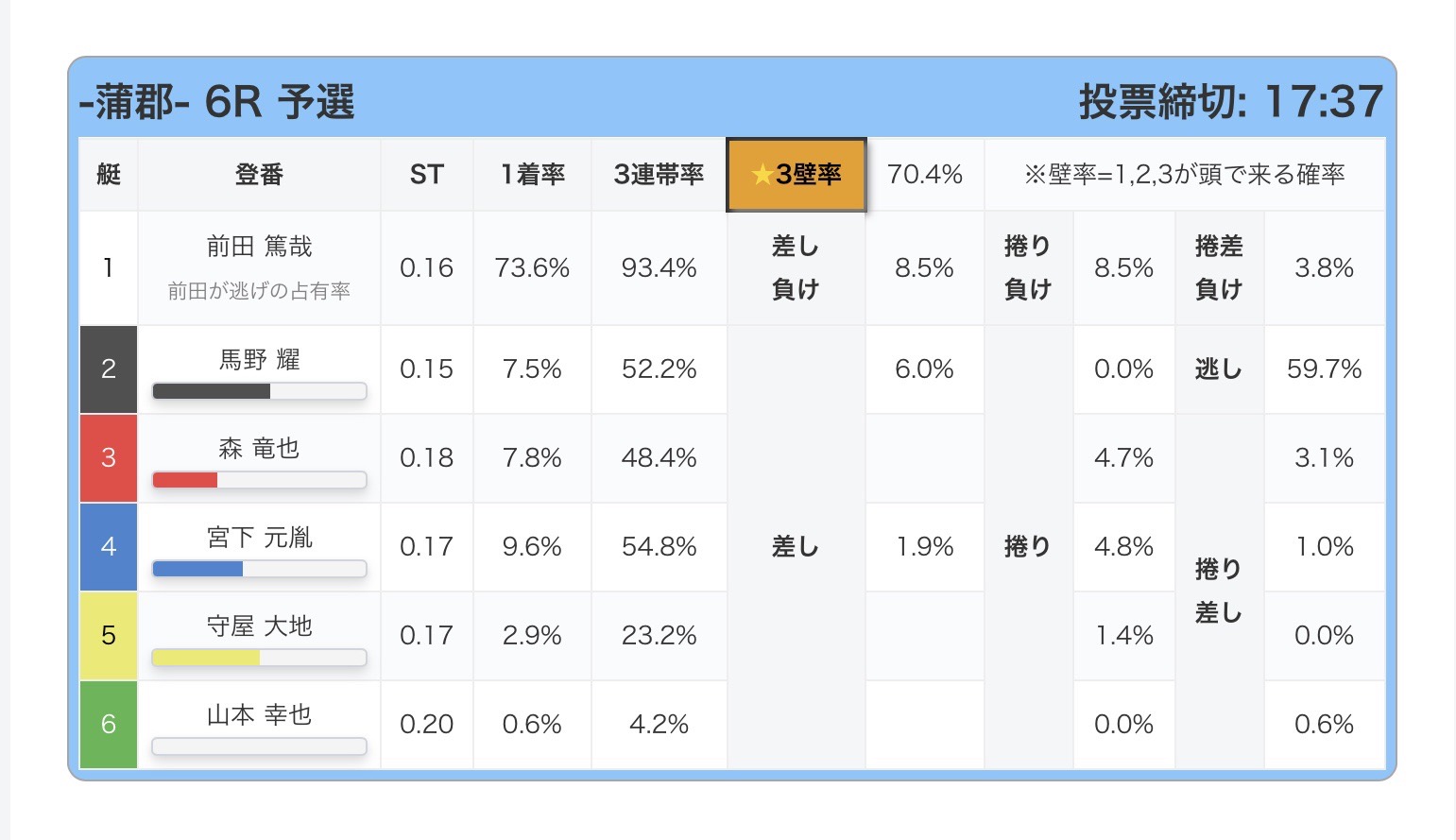Click the white boat 1 number cell
Viewport: 1456px width, 840px height.
click(109, 268)
